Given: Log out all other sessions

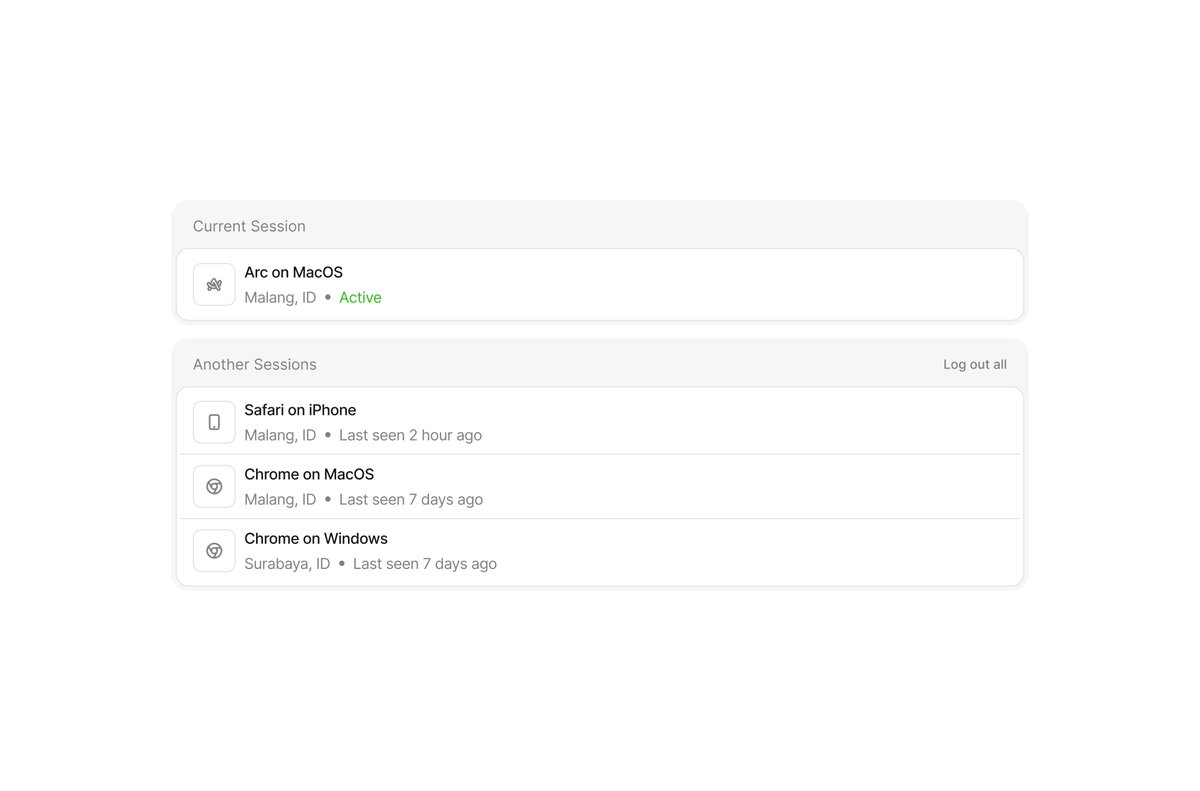Looking at the screenshot, I should pos(975,365).
